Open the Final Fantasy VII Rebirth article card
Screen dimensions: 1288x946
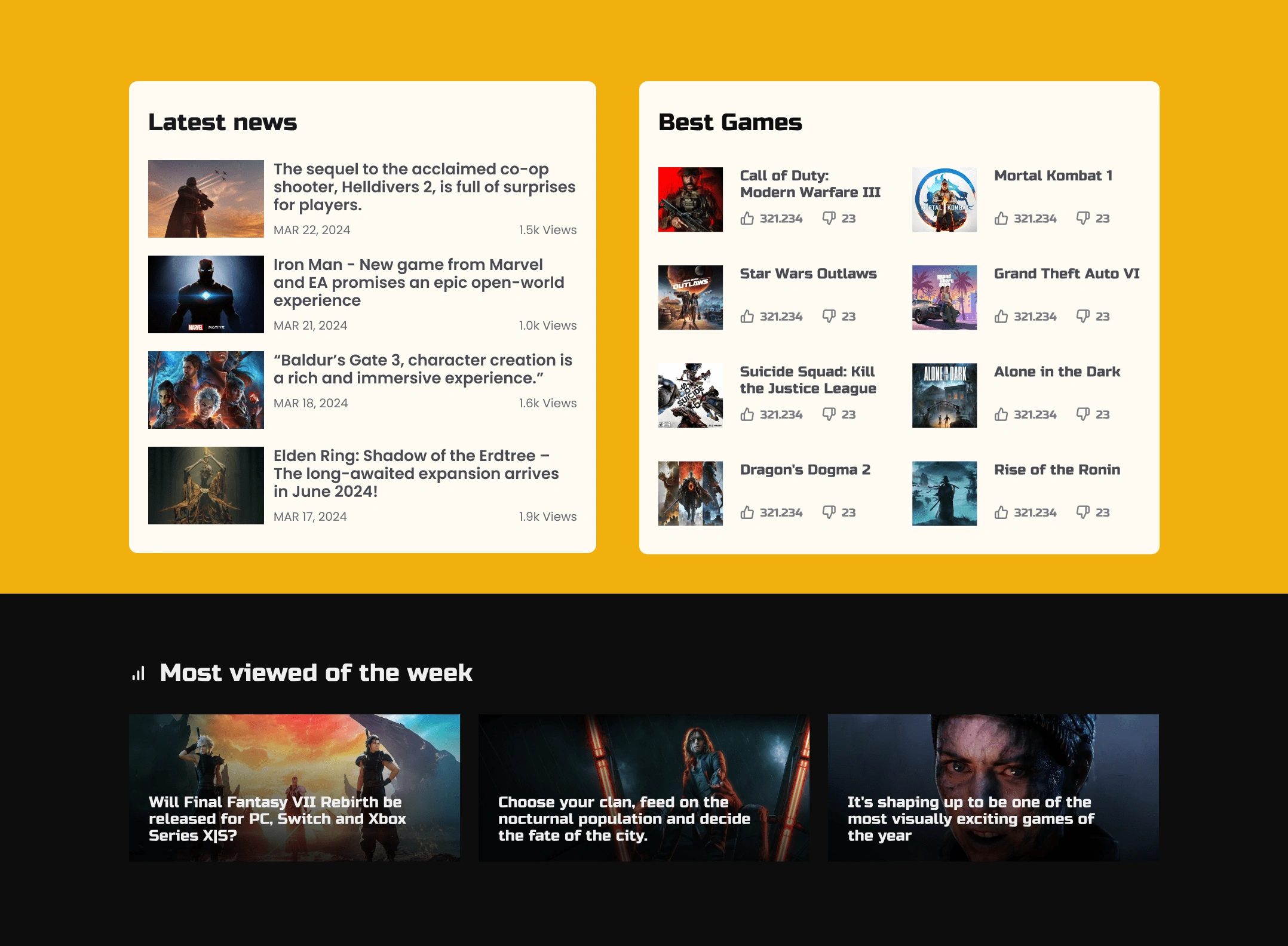point(295,788)
